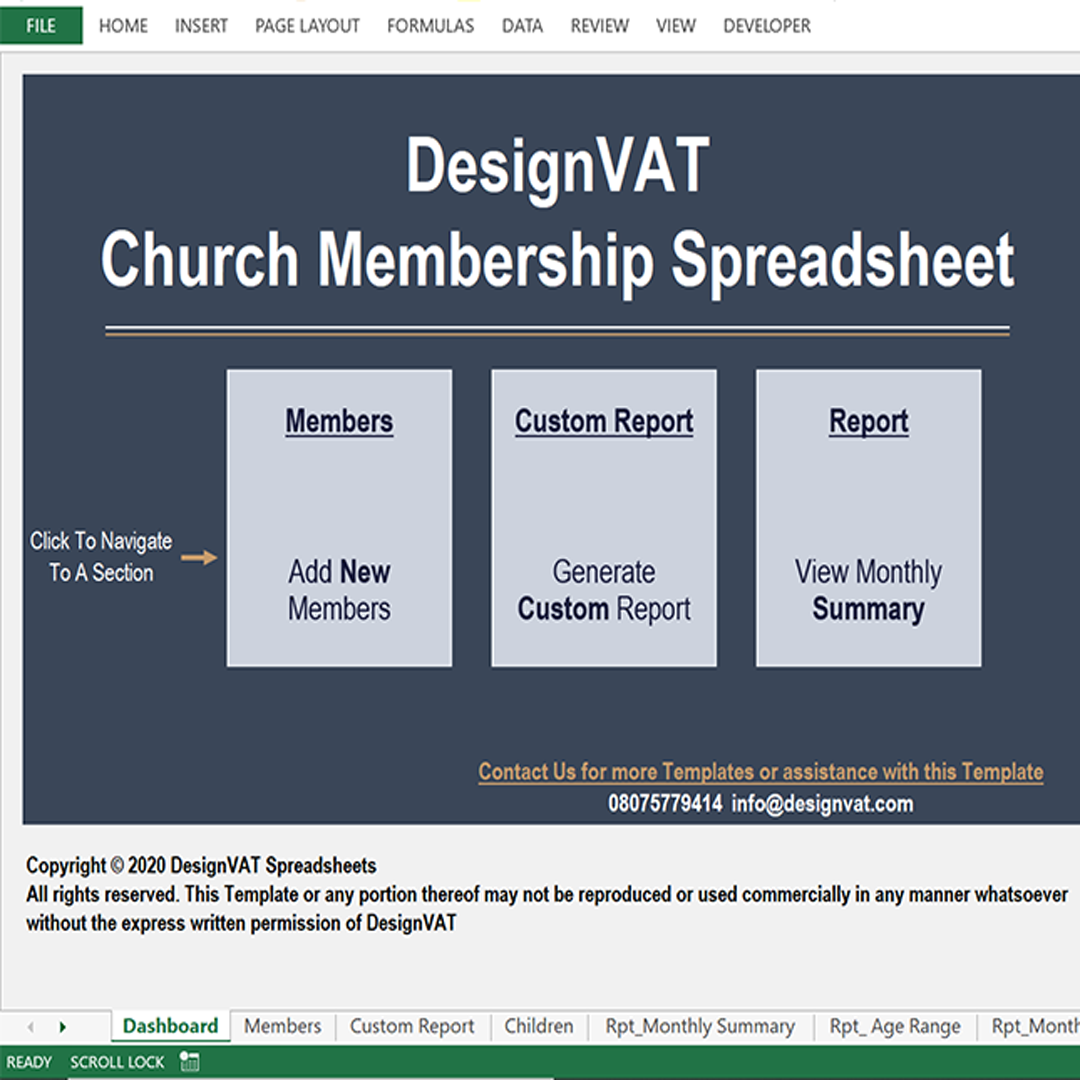The height and width of the screenshot is (1080, 1080).
Task: Click the Generate Custom Report dashboard card
Action: [603, 518]
